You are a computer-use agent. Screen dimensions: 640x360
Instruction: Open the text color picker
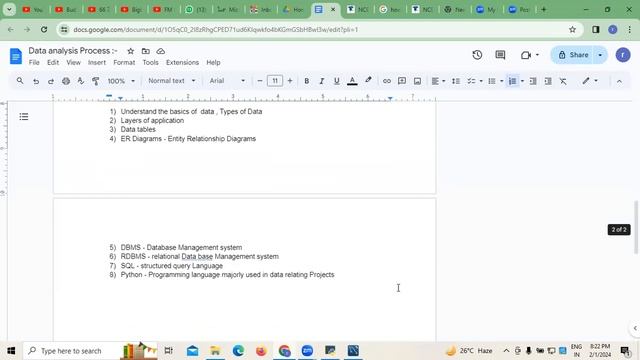point(352,81)
